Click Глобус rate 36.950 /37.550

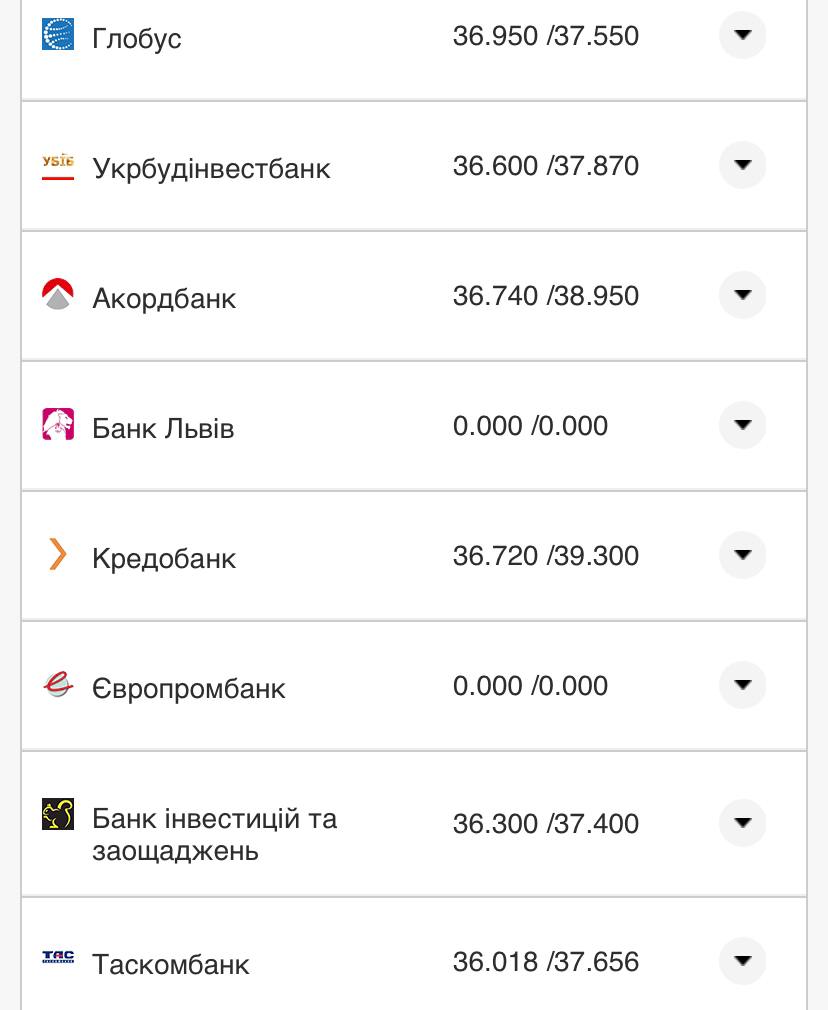coord(545,37)
